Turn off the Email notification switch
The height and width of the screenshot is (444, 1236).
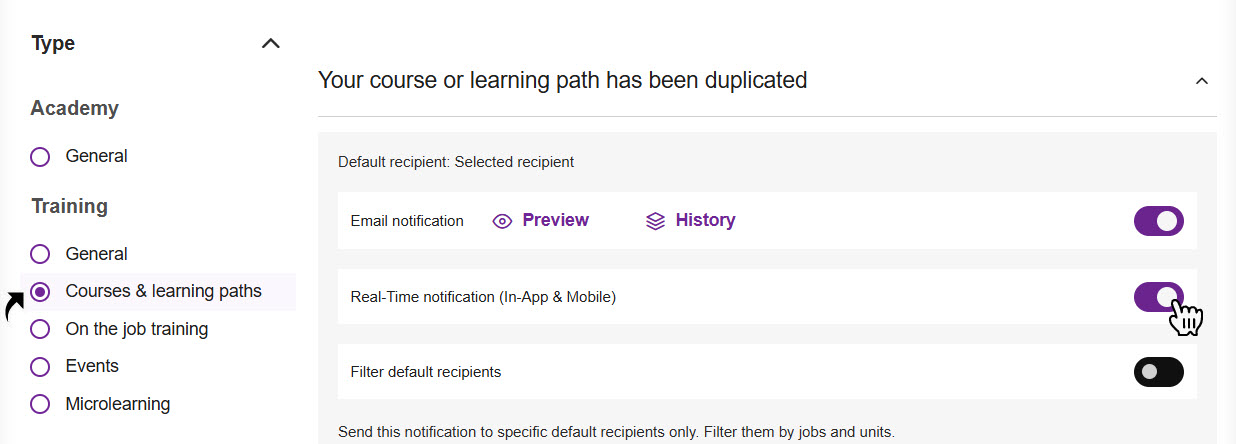(x=1158, y=221)
